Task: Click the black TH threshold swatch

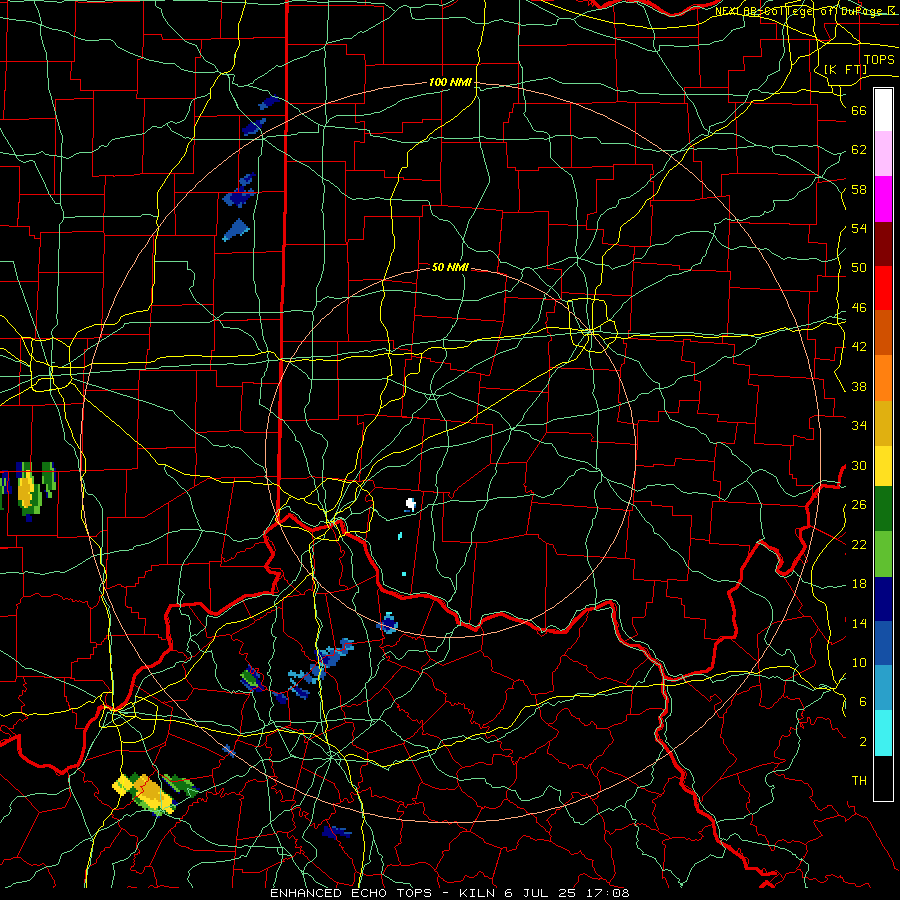Action: (x=883, y=778)
